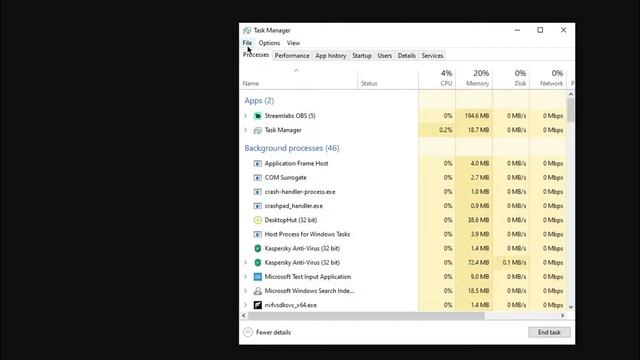Select the Streamlabs OBS (5) row name

(290, 116)
